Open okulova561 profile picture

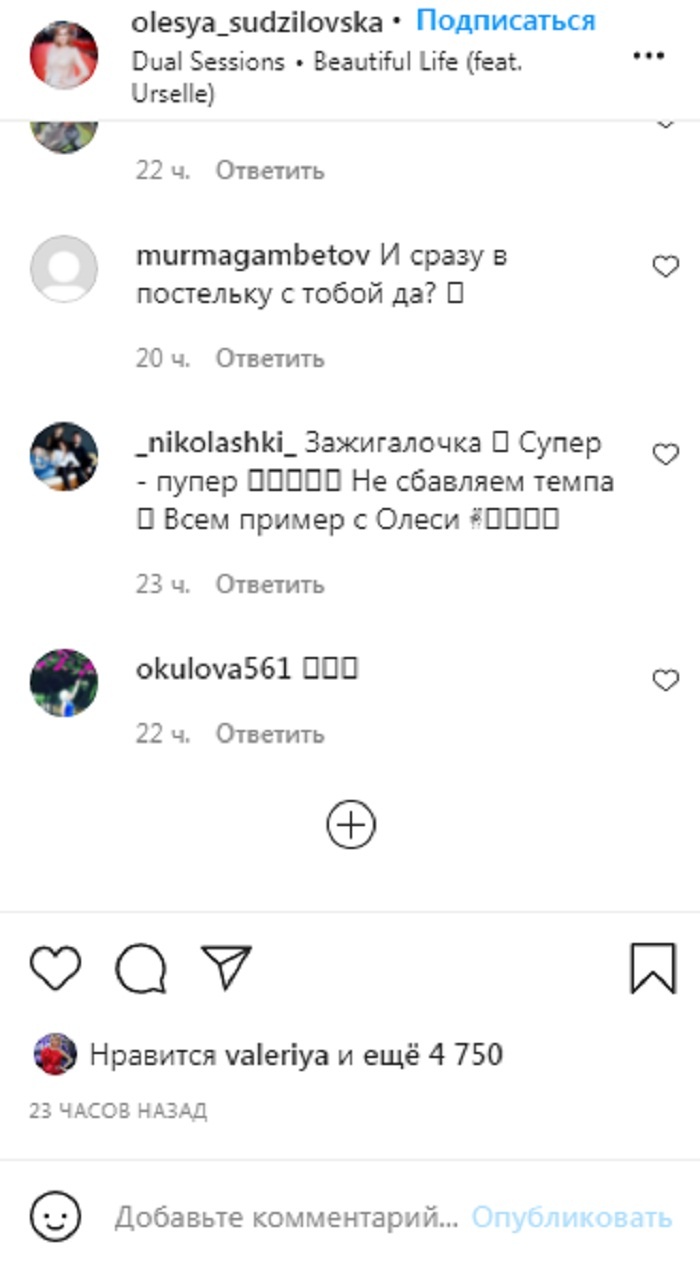64,682
